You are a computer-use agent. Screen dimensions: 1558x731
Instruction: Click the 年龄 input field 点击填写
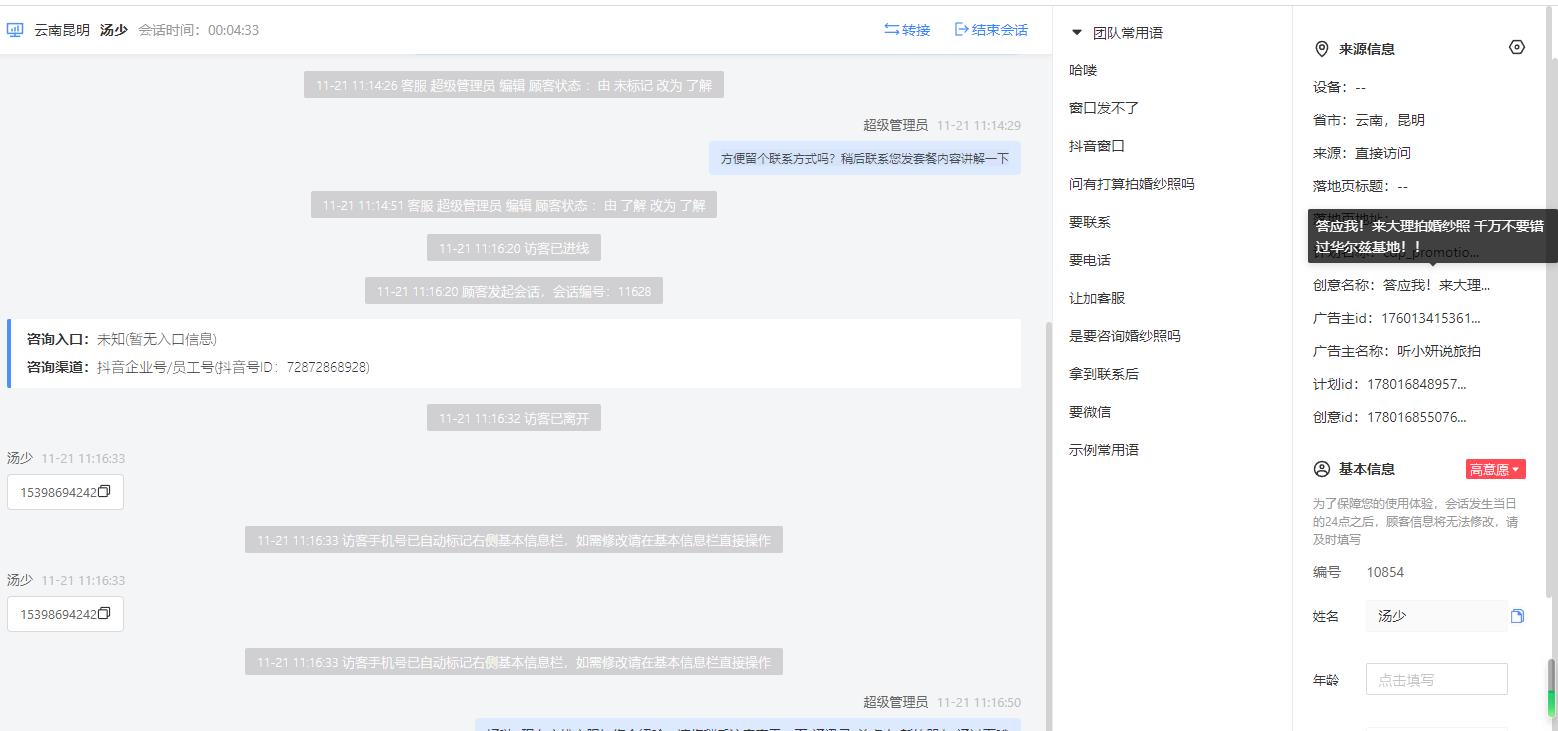1436,680
